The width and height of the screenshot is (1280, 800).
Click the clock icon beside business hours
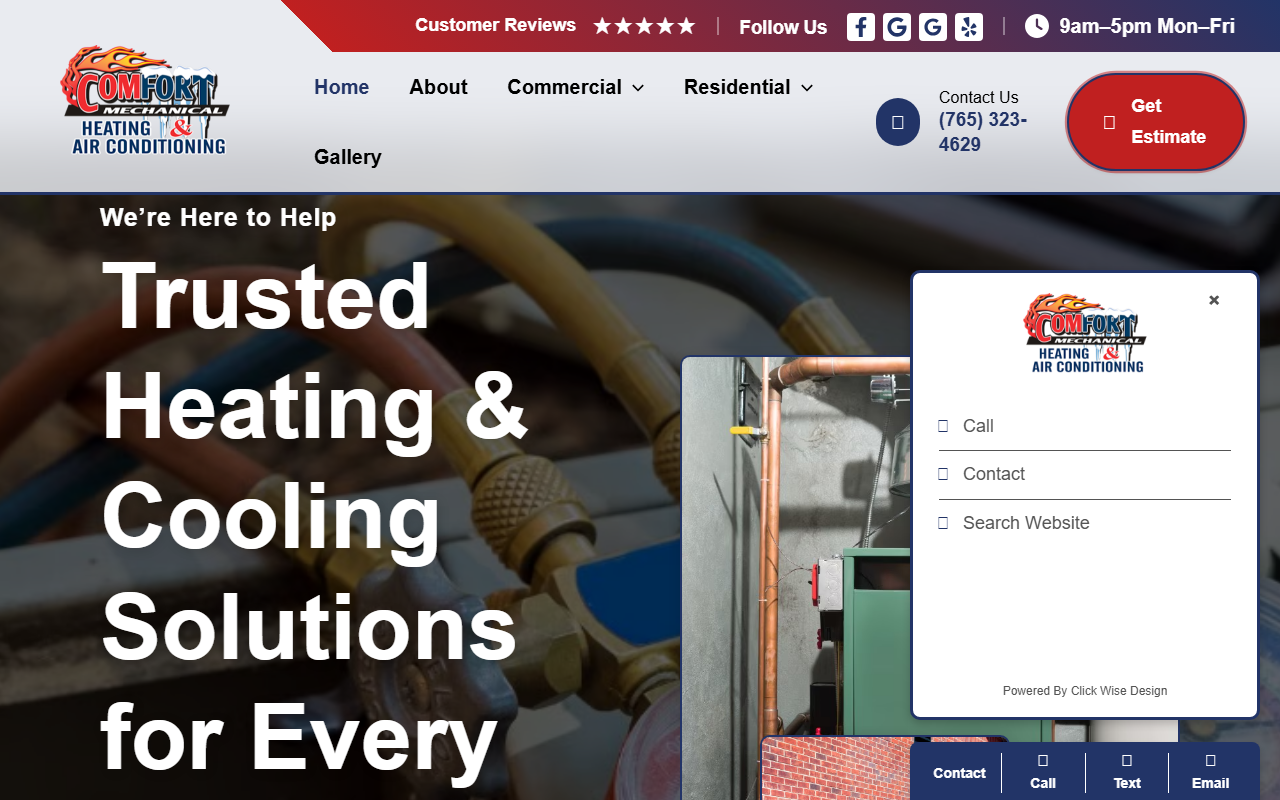(1037, 26)
